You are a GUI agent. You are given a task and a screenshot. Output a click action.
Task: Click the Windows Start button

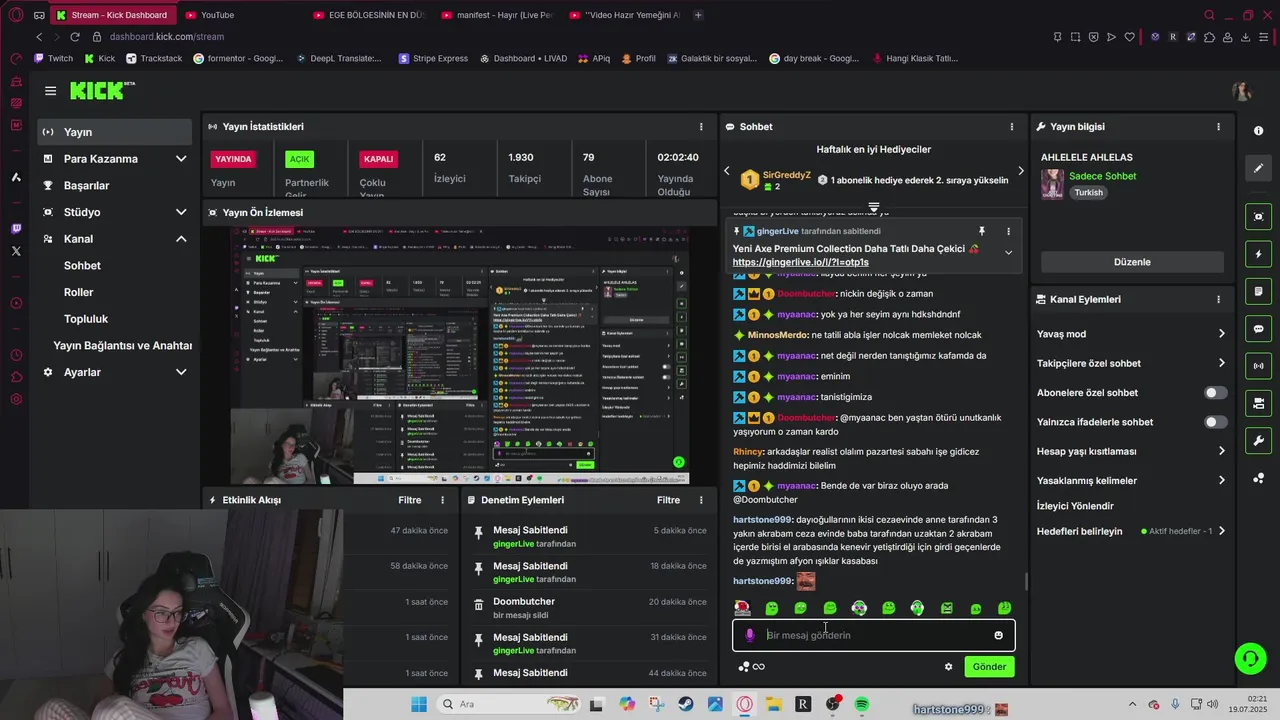click(x=418, y=704)
